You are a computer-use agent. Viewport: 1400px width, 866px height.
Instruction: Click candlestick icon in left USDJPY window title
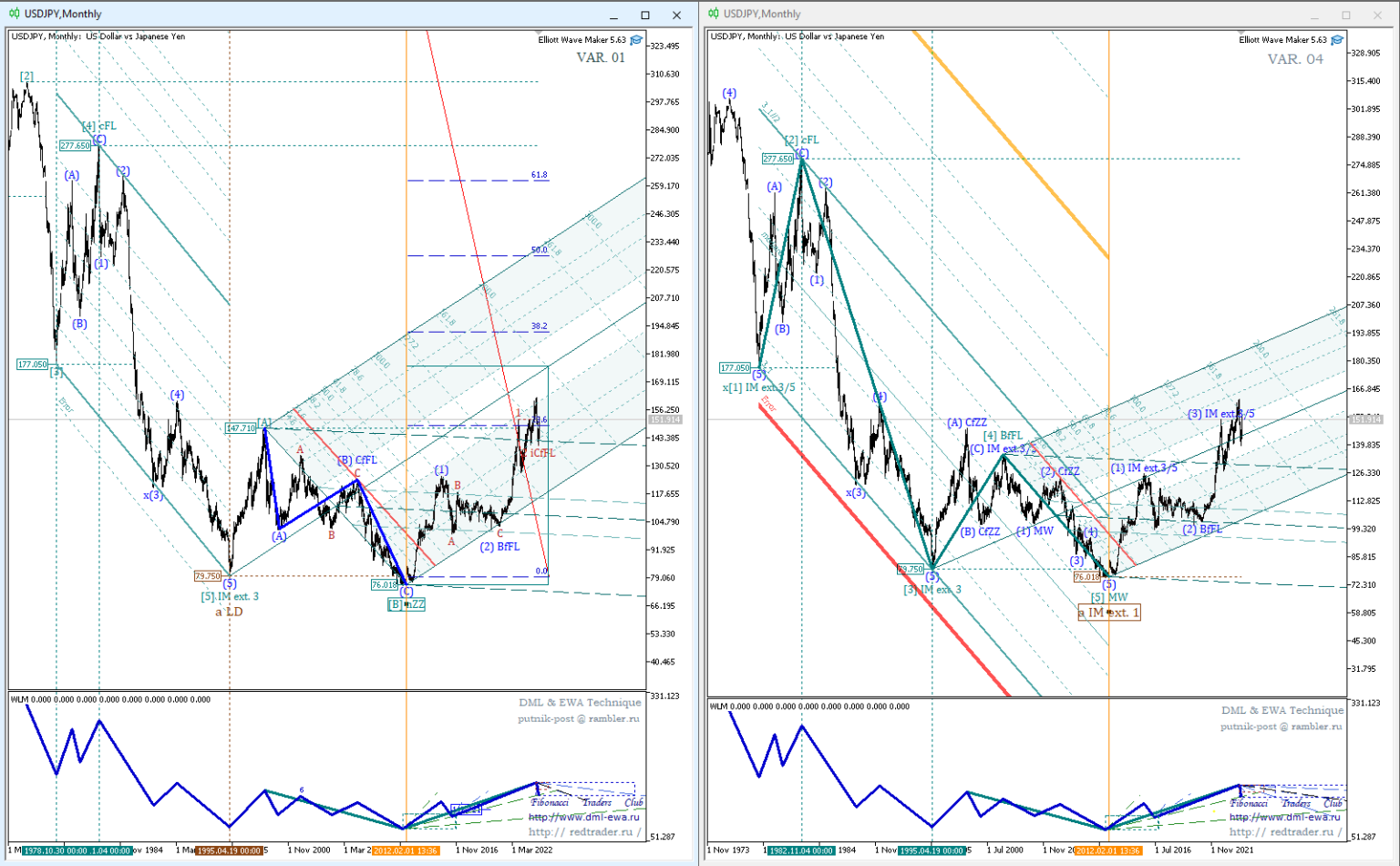pos(15,14)
